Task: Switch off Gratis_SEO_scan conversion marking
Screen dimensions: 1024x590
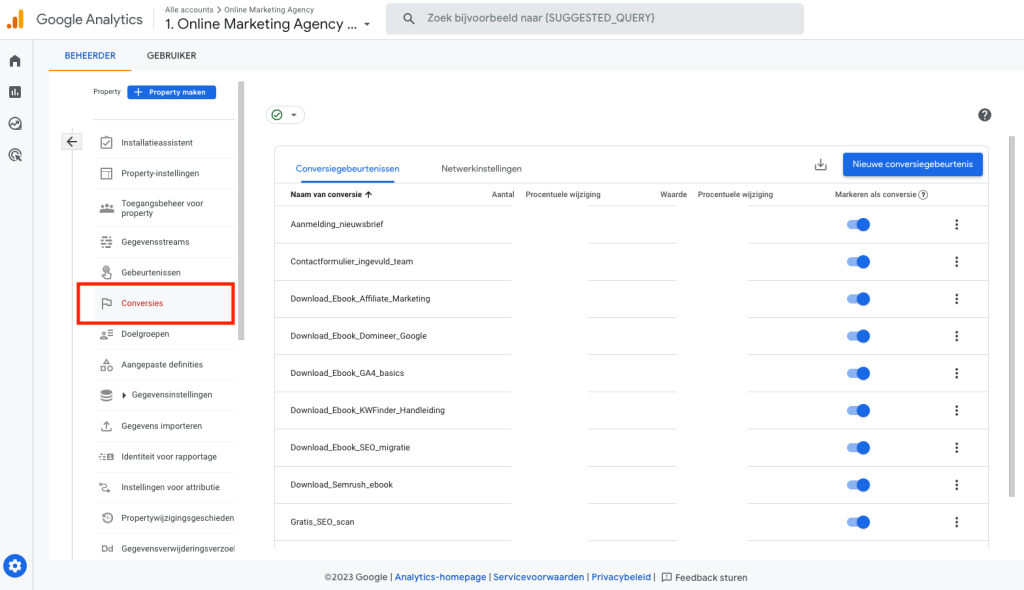Action: (858, 522)
